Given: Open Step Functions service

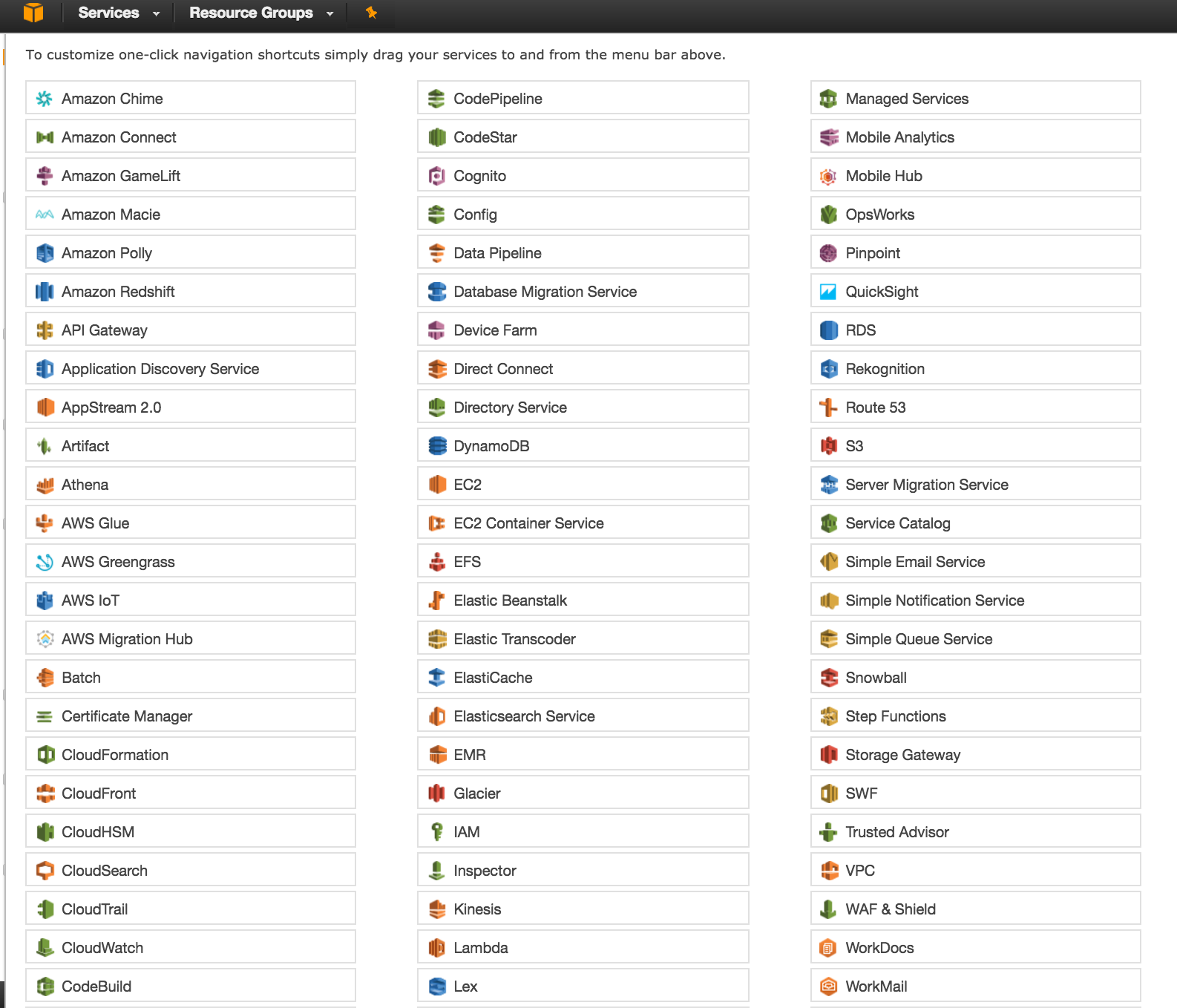Looking at the screenshot, I should click(976, 715).
